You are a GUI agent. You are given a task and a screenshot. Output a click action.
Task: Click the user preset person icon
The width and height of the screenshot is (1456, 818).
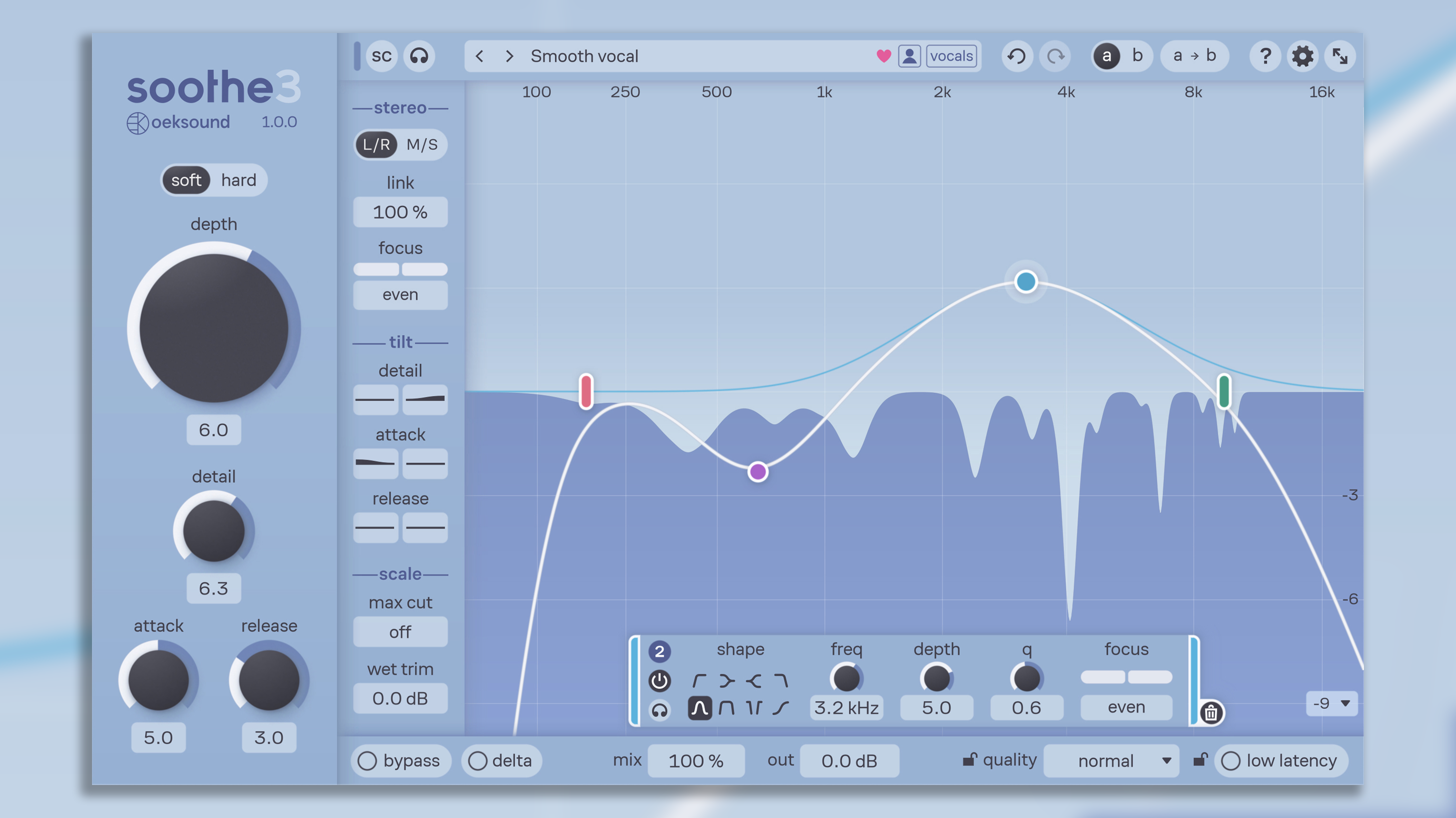pyautogui.click(x=909, y=56)
